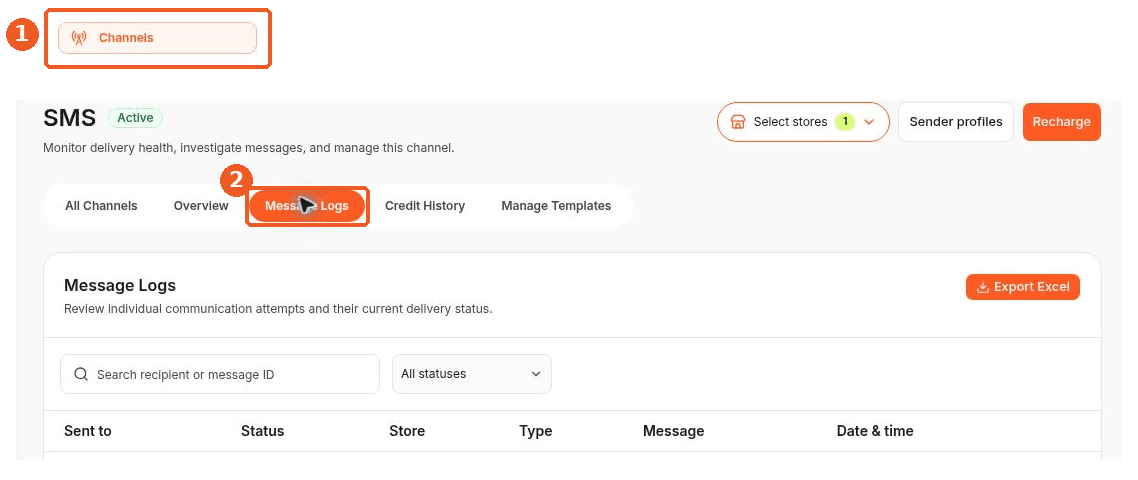
Task: Open the All statuses filter dropdown
Action: point(472,374)
